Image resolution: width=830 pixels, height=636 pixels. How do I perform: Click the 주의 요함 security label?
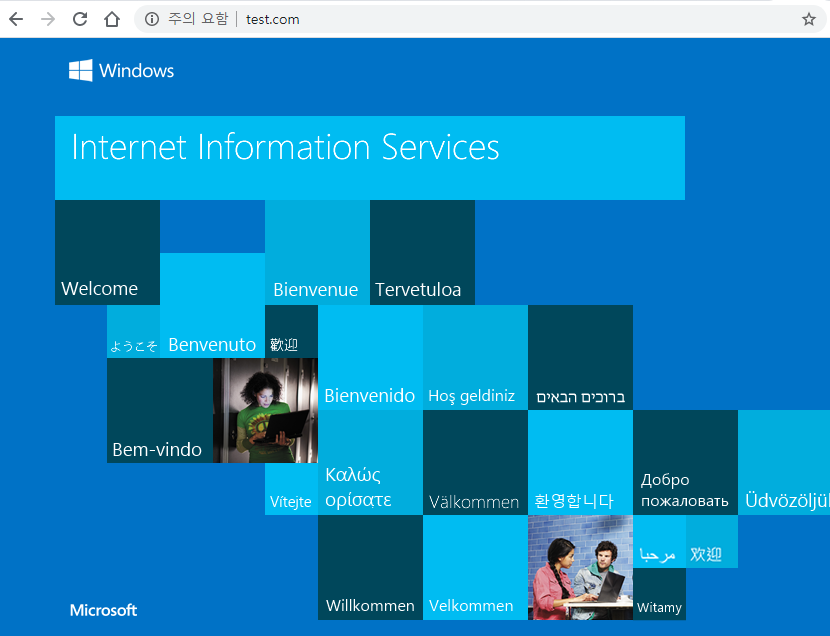tap(198, 19)
